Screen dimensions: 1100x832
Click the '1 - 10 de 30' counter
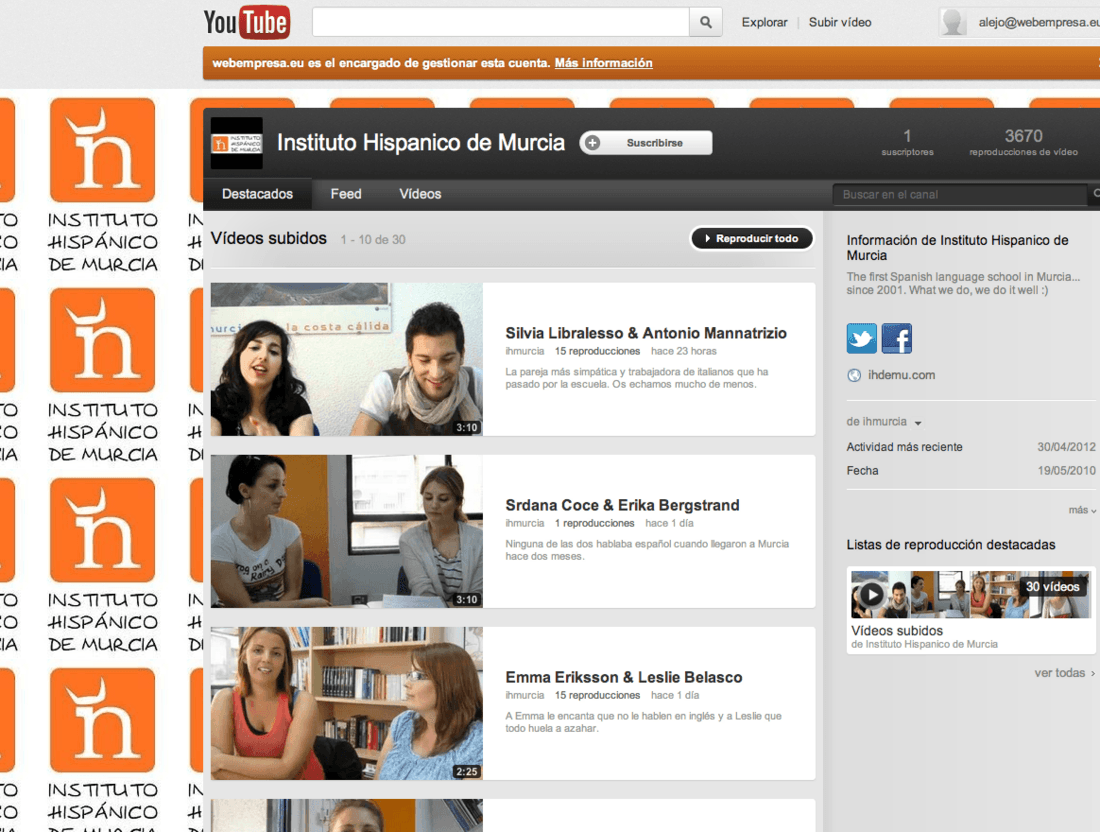[373, 240]
